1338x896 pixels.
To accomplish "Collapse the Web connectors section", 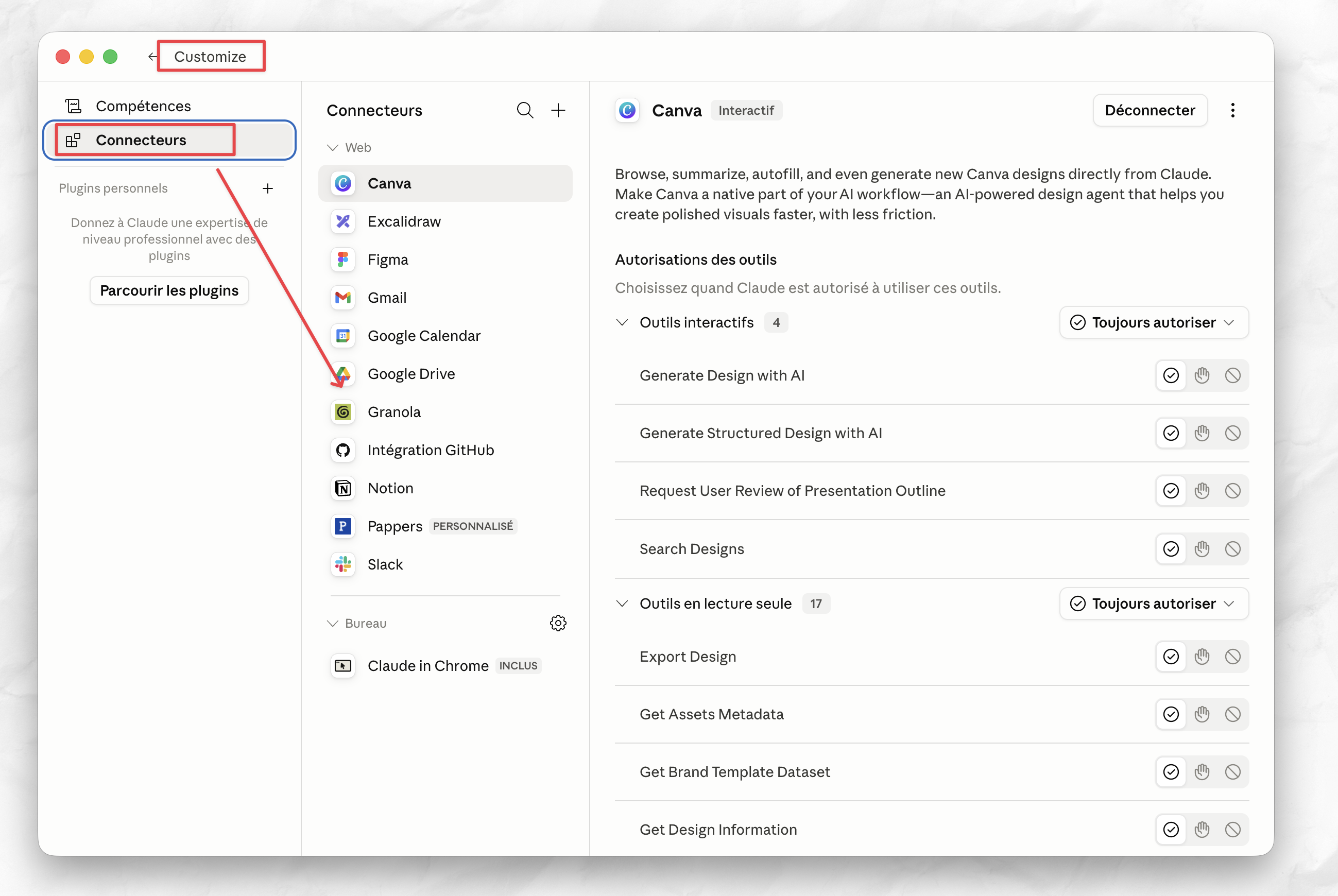I will click(332, 147).
